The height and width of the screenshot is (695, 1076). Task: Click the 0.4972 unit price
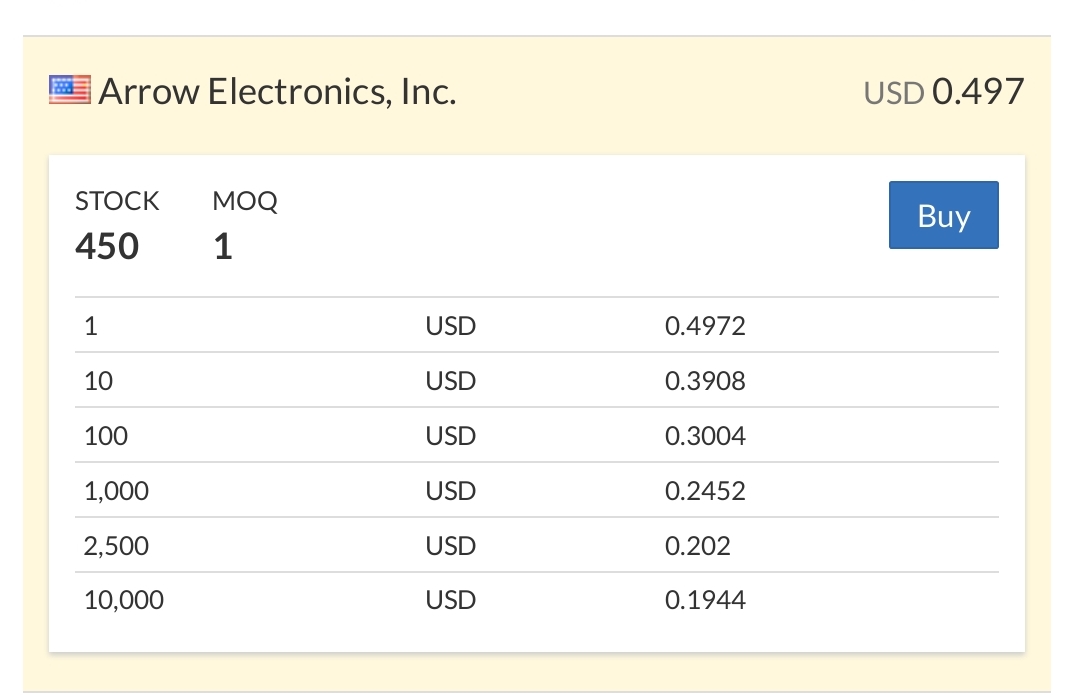tap(705, 326)
